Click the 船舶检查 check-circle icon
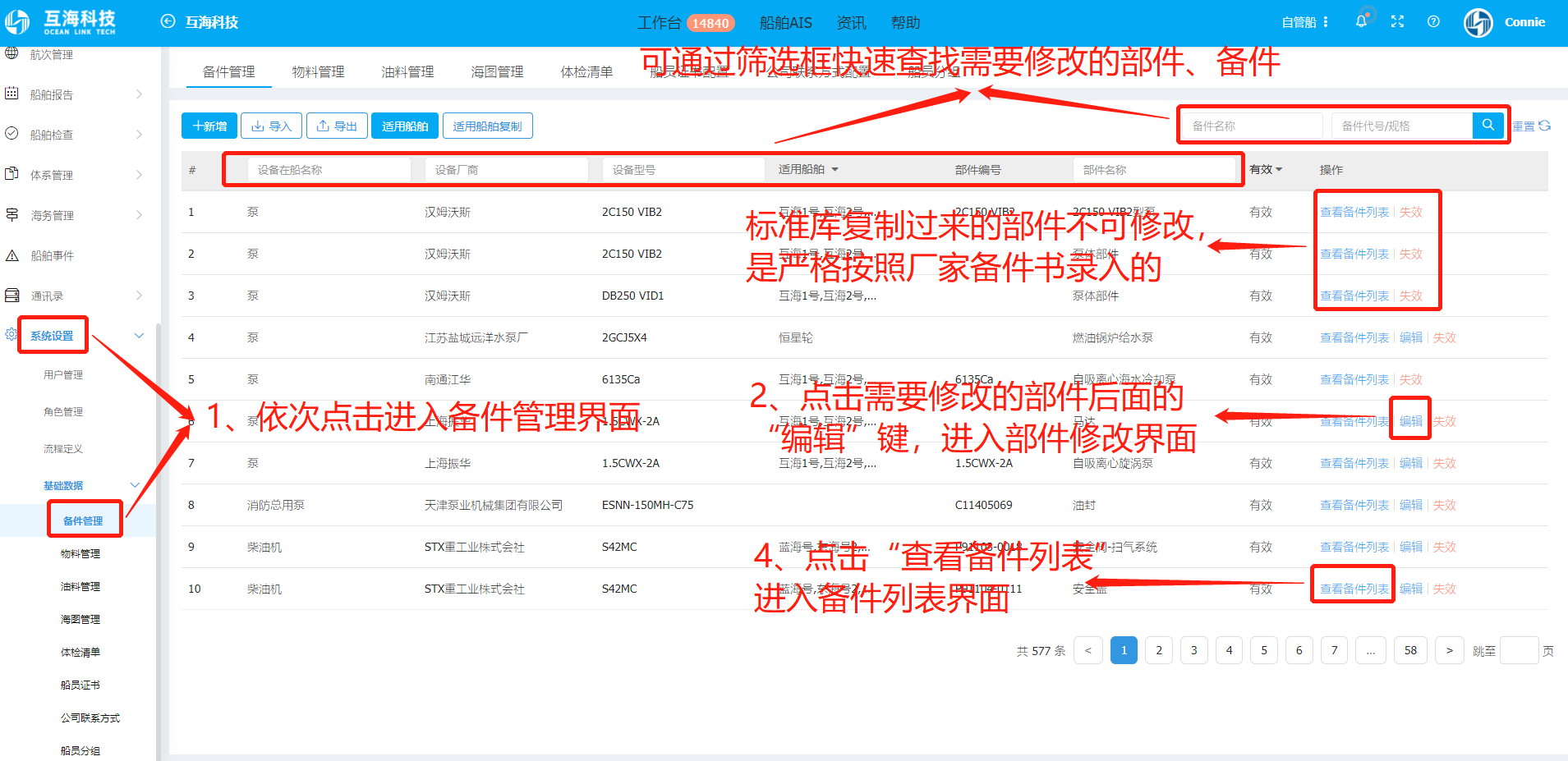1568x761 pixels. 11,134
